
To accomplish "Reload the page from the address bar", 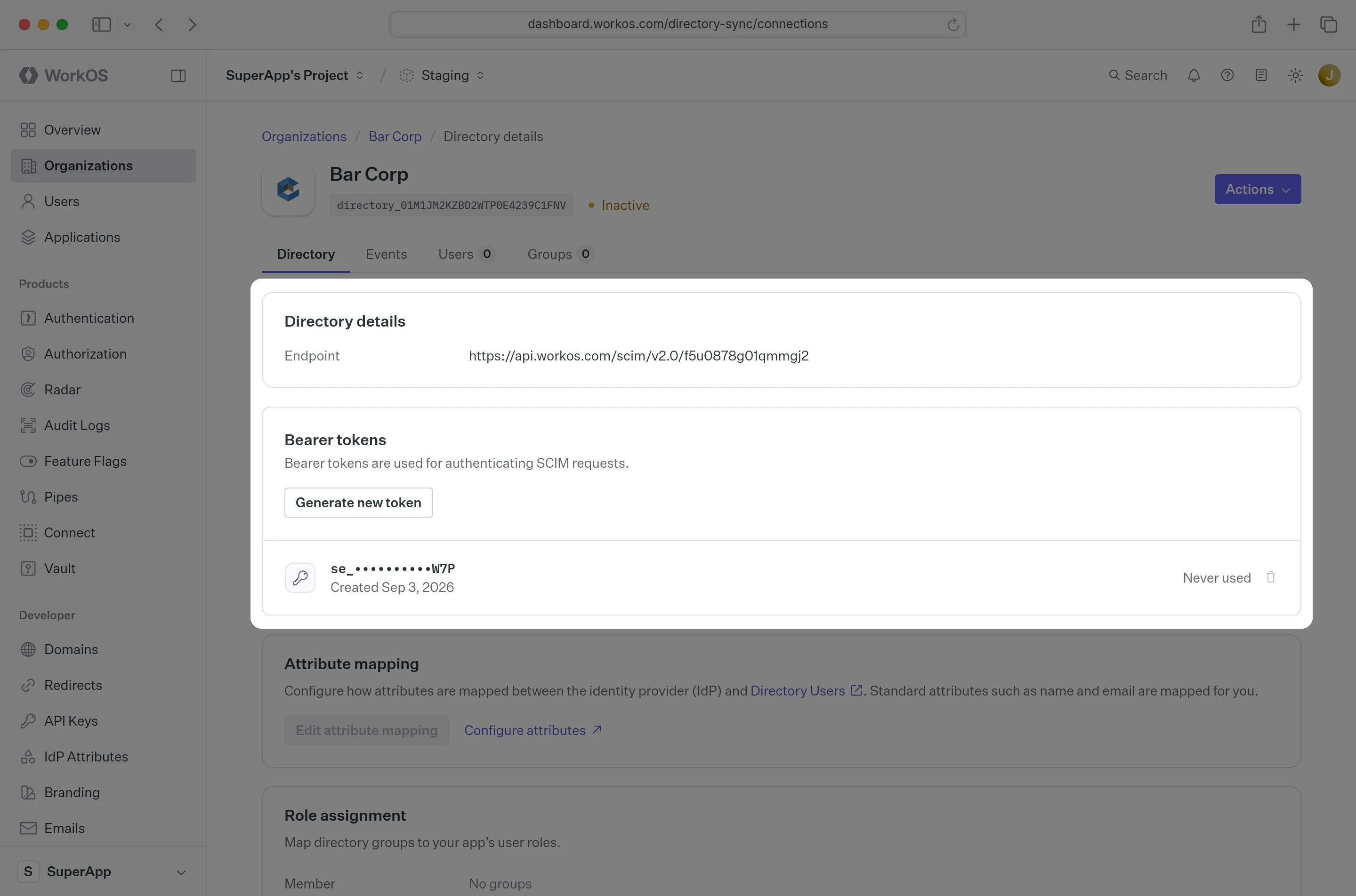I will click(x=952, y=24).
